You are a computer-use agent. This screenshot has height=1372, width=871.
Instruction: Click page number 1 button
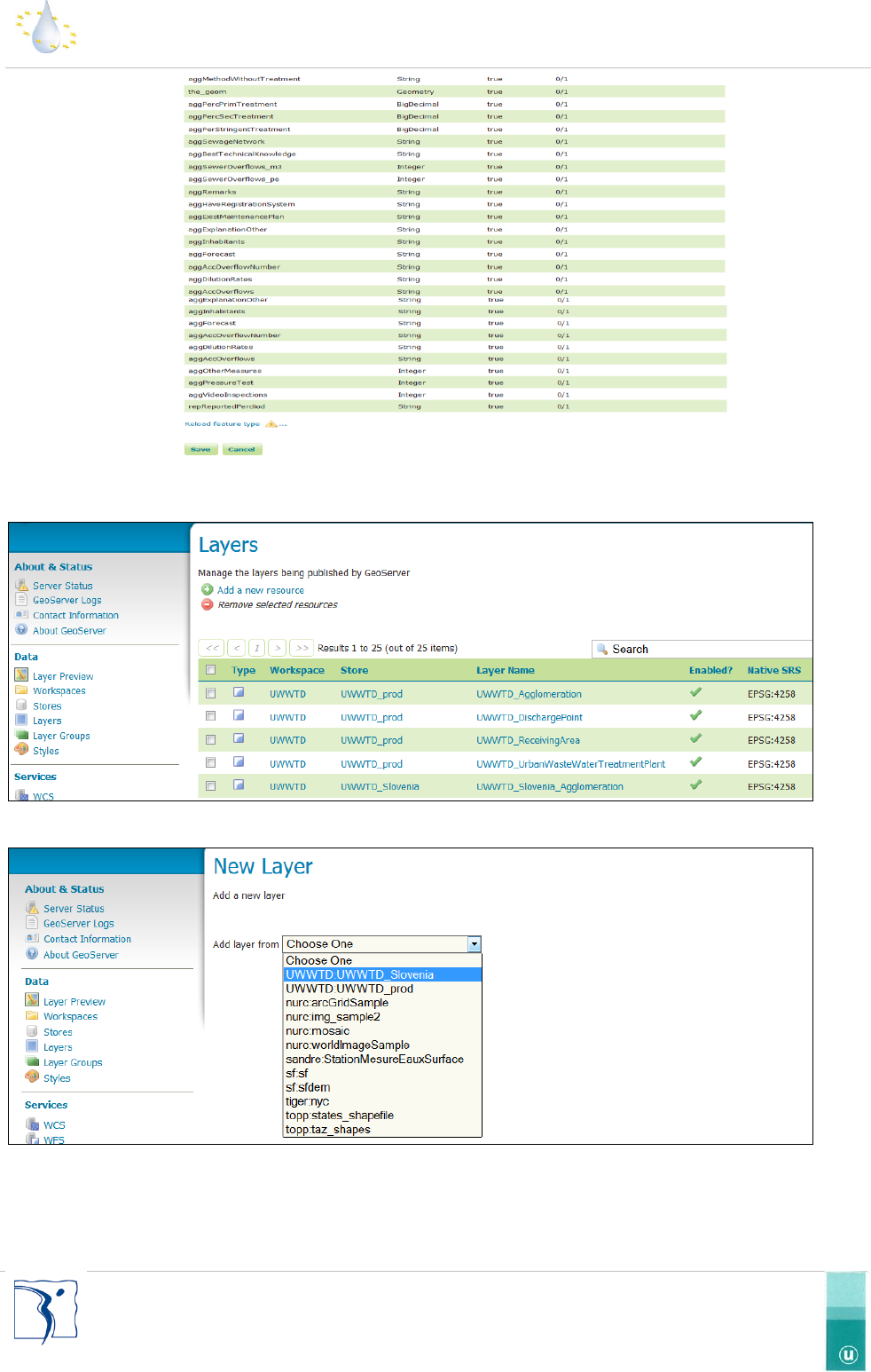(x=256, y=648)
